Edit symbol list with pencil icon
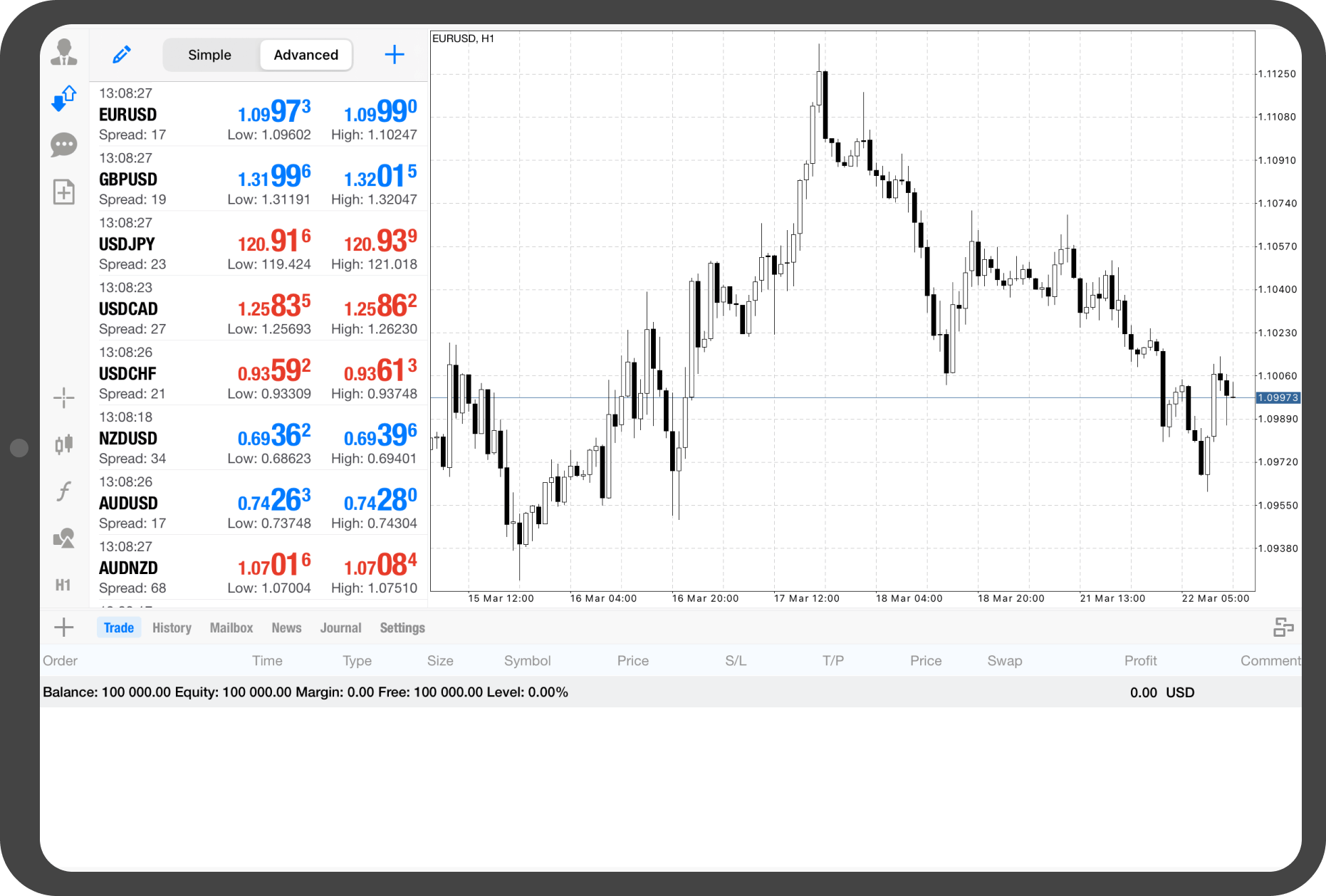This screenshot has width=1326, height=896. click(122, 55)
